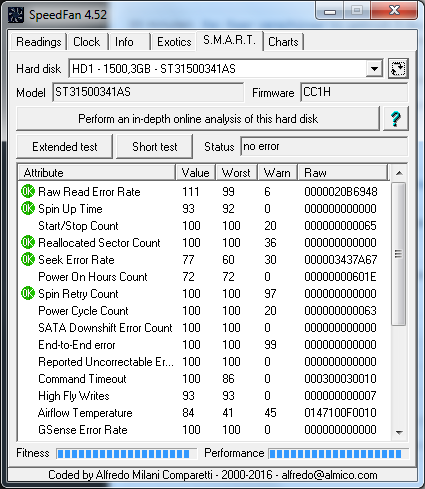The width and height of the screenshot is (425, 489).
Task: Click raw value 000003437A67
Action: tap(341, 260)
